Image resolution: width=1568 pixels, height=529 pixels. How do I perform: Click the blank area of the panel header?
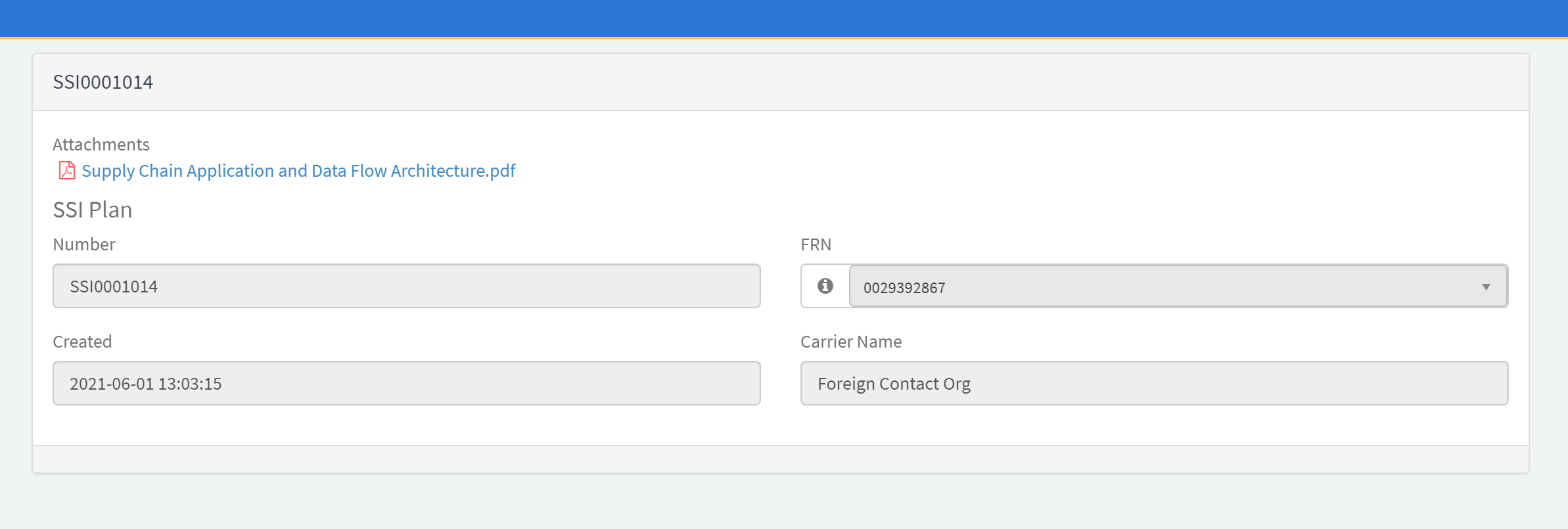coord(854,82)
